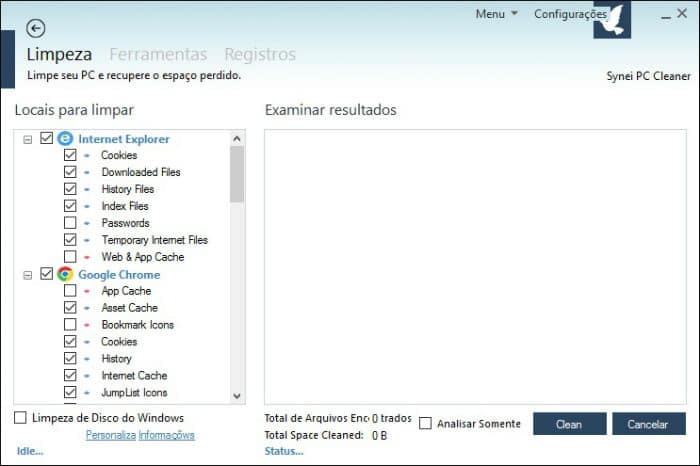
Task: Collapse the Internet Explorer tree node
Action: point(28,140)
